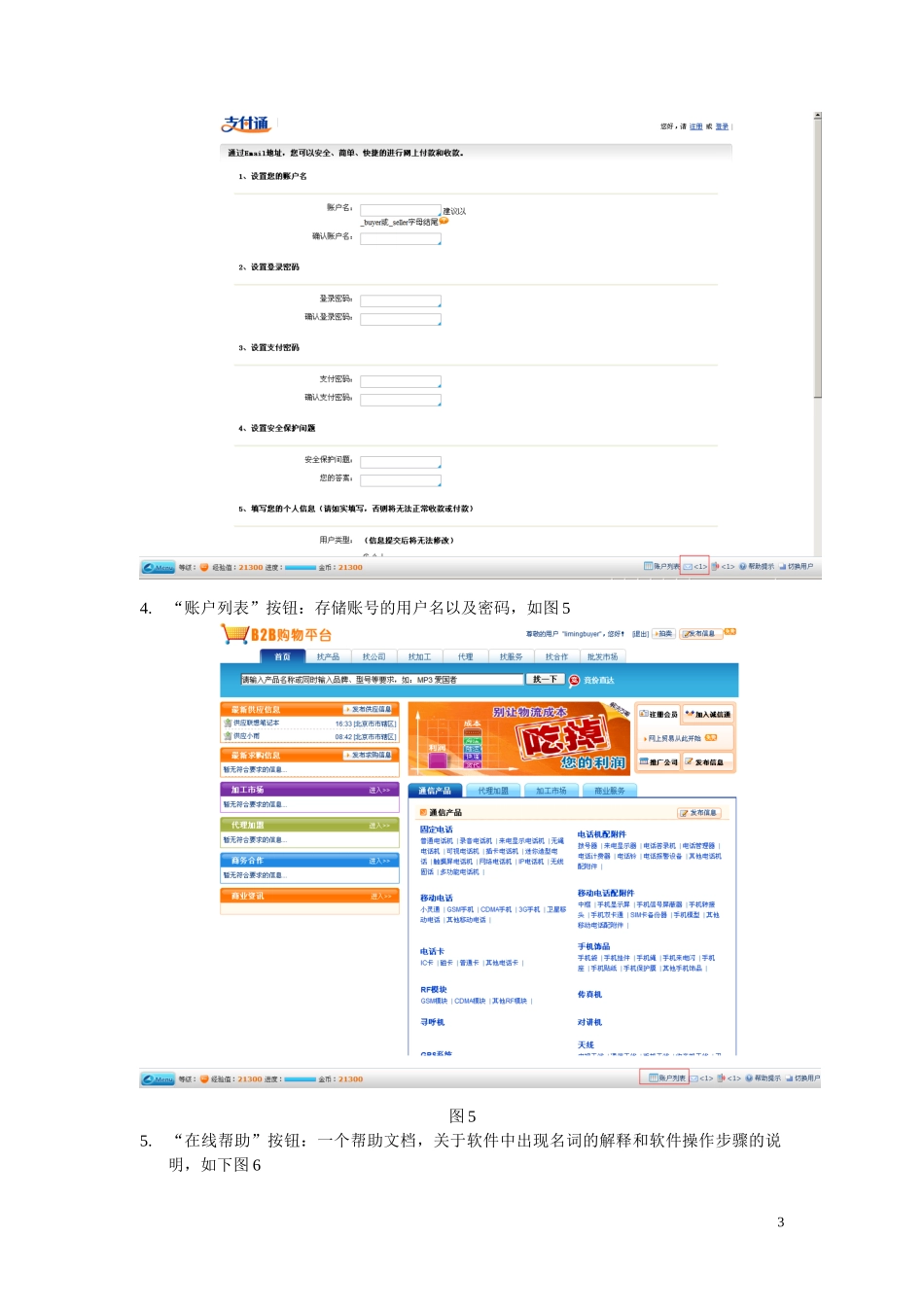This screenshot has width=924, height=1307.
Task: Click the 别让物流成本吃掉您的利润 banner
Action: pos(519,738)
